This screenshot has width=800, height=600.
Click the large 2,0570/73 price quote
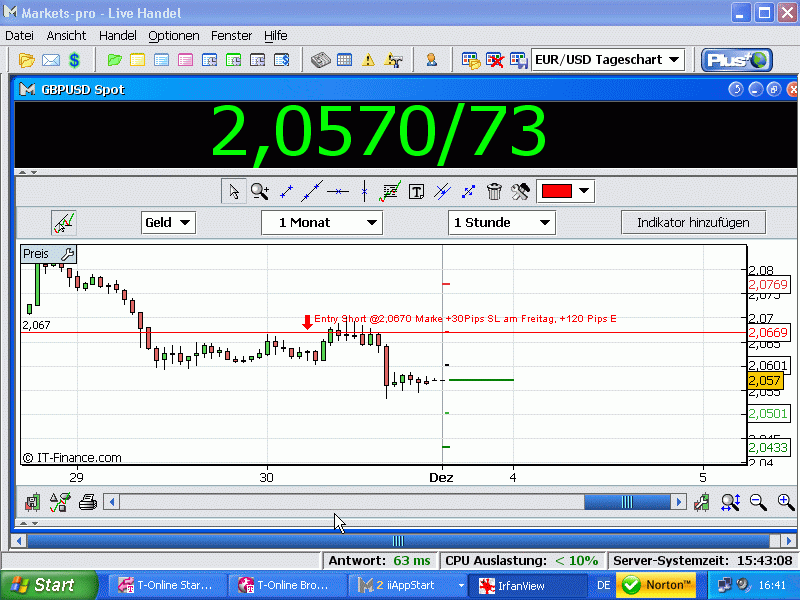[x=379, y=133]
